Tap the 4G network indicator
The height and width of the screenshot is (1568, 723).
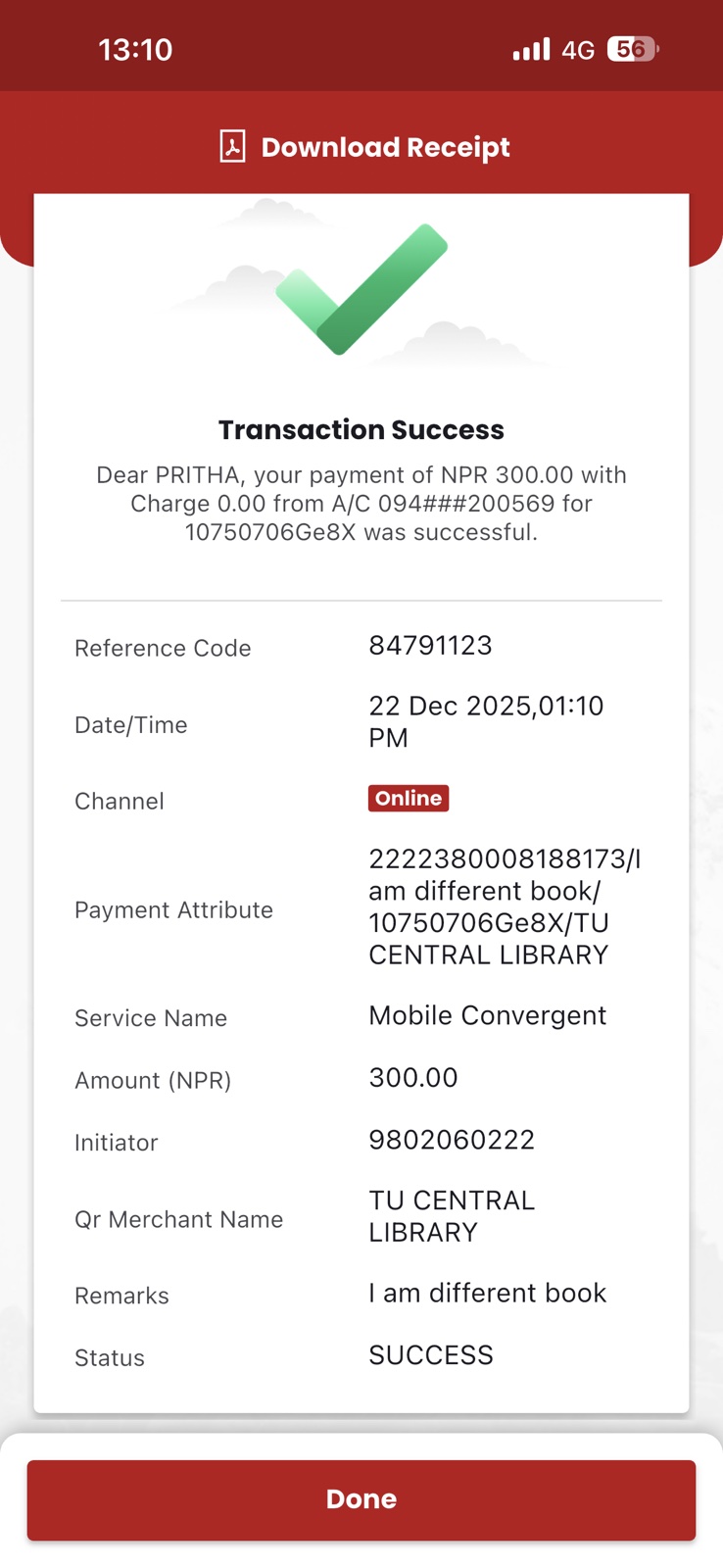point(578,50)
